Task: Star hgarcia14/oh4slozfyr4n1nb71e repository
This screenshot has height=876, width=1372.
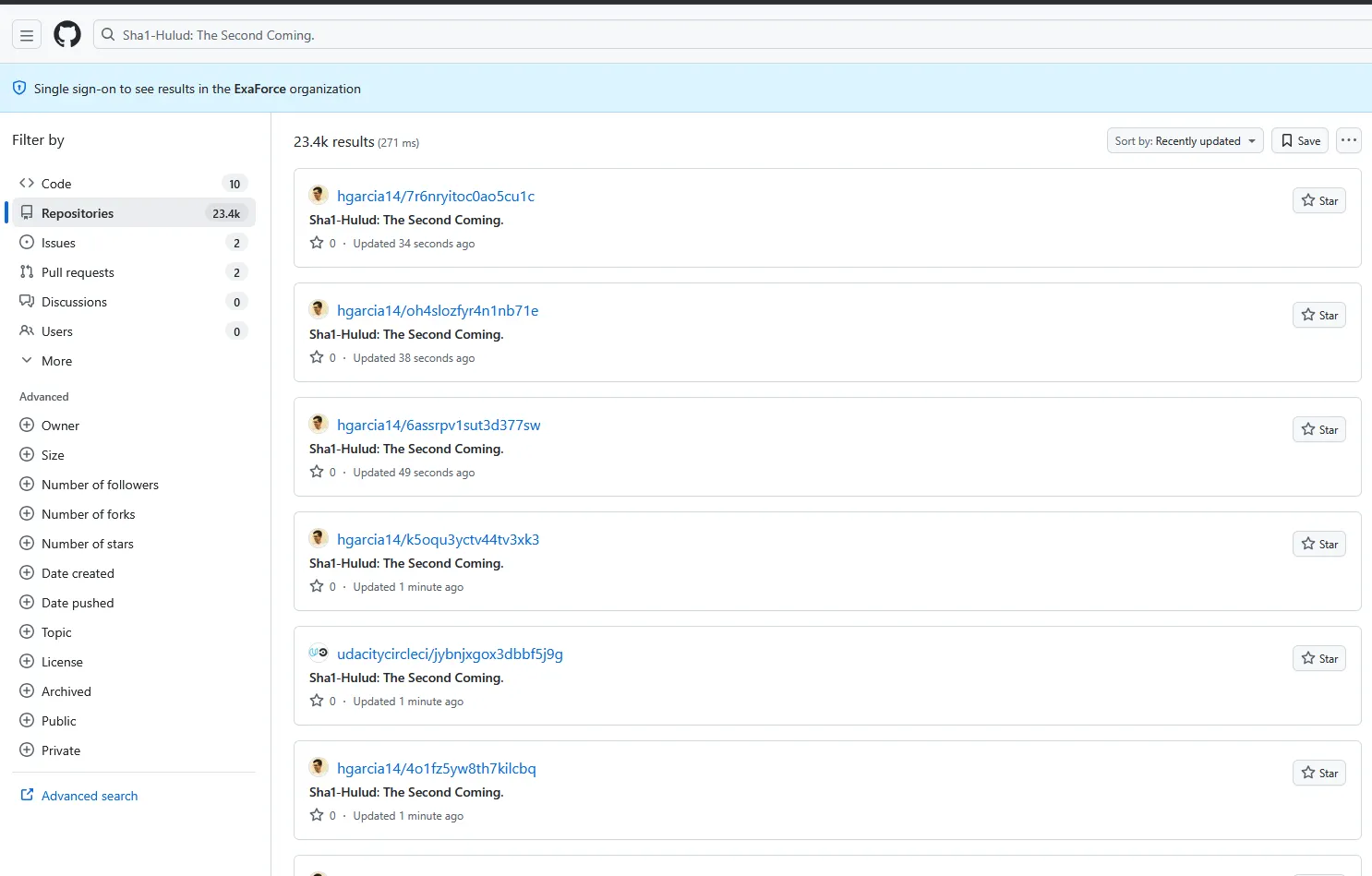Action: click(x=1319, y=315)
